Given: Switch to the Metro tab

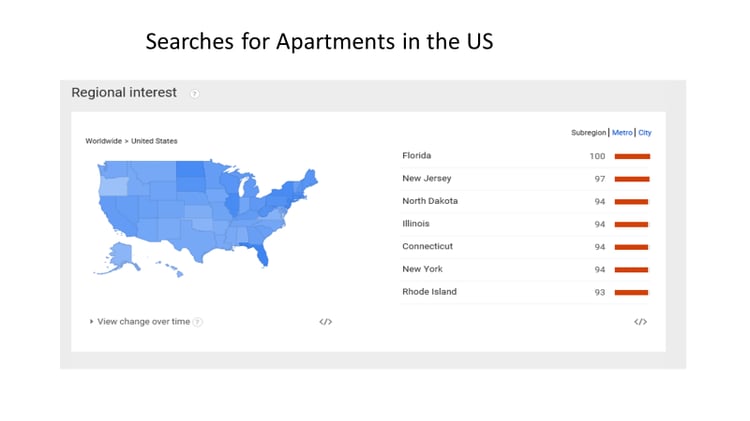Looking at the screenshot, I should [622, 133].
